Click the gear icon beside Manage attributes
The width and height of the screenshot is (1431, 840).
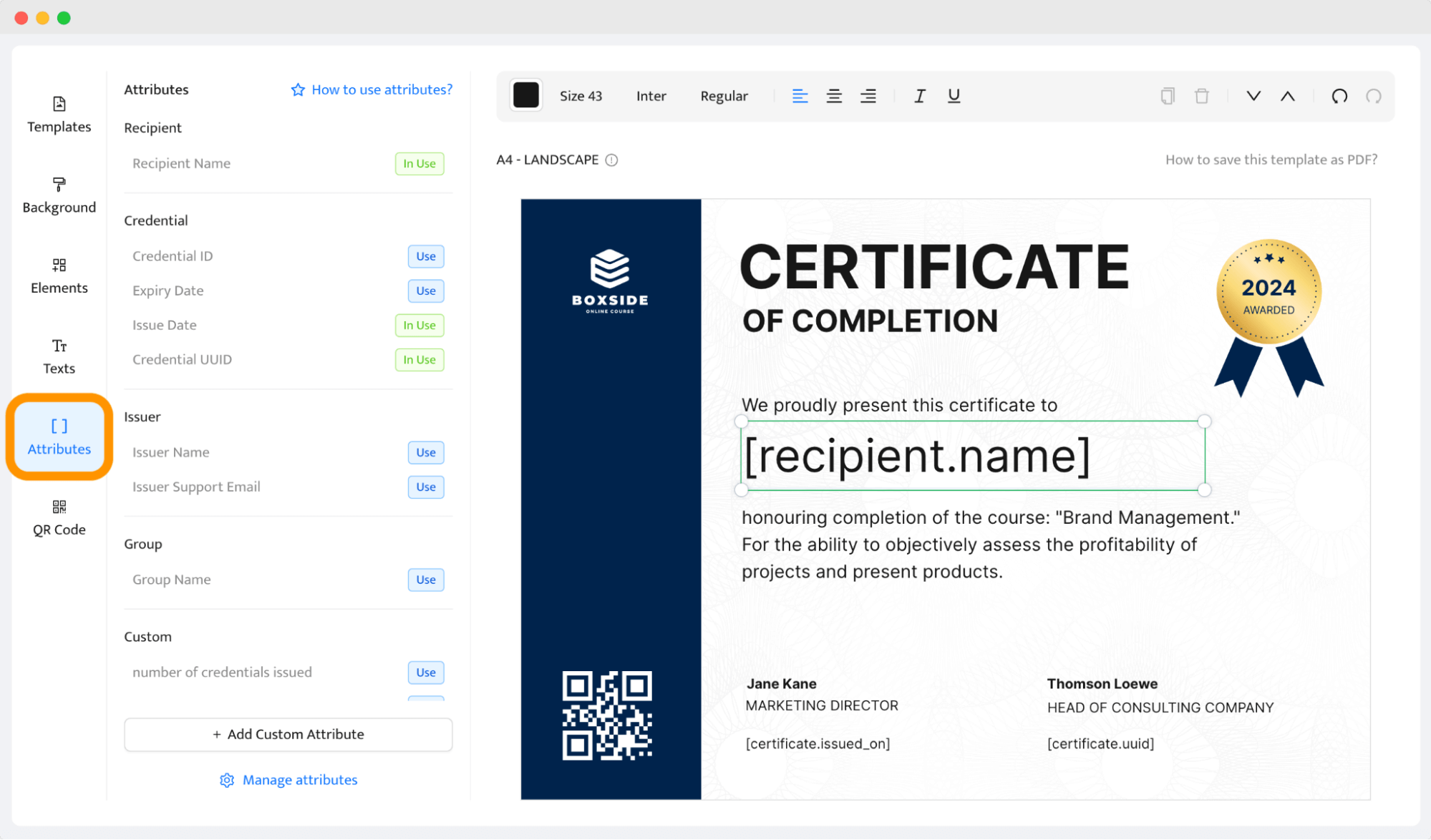227,780
